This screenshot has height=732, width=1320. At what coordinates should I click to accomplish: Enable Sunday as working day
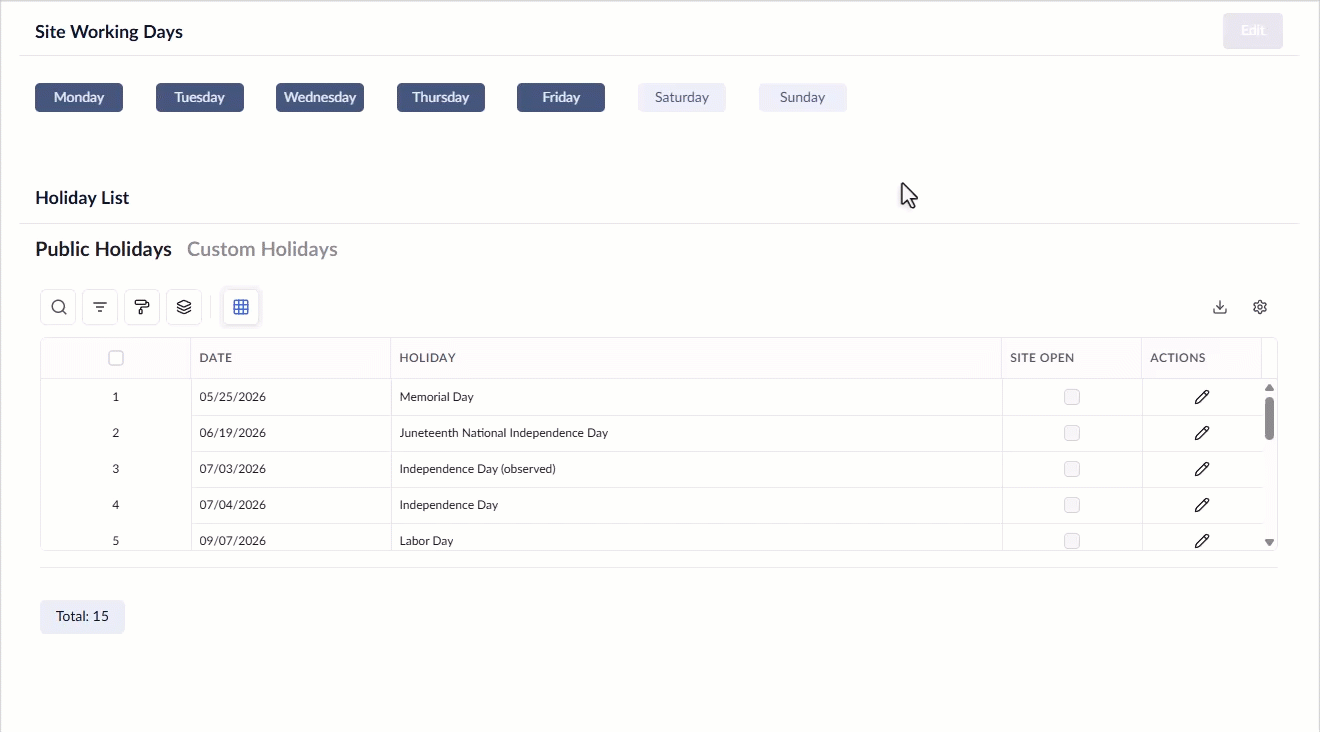pyautogui.click(x=803, y=97)
